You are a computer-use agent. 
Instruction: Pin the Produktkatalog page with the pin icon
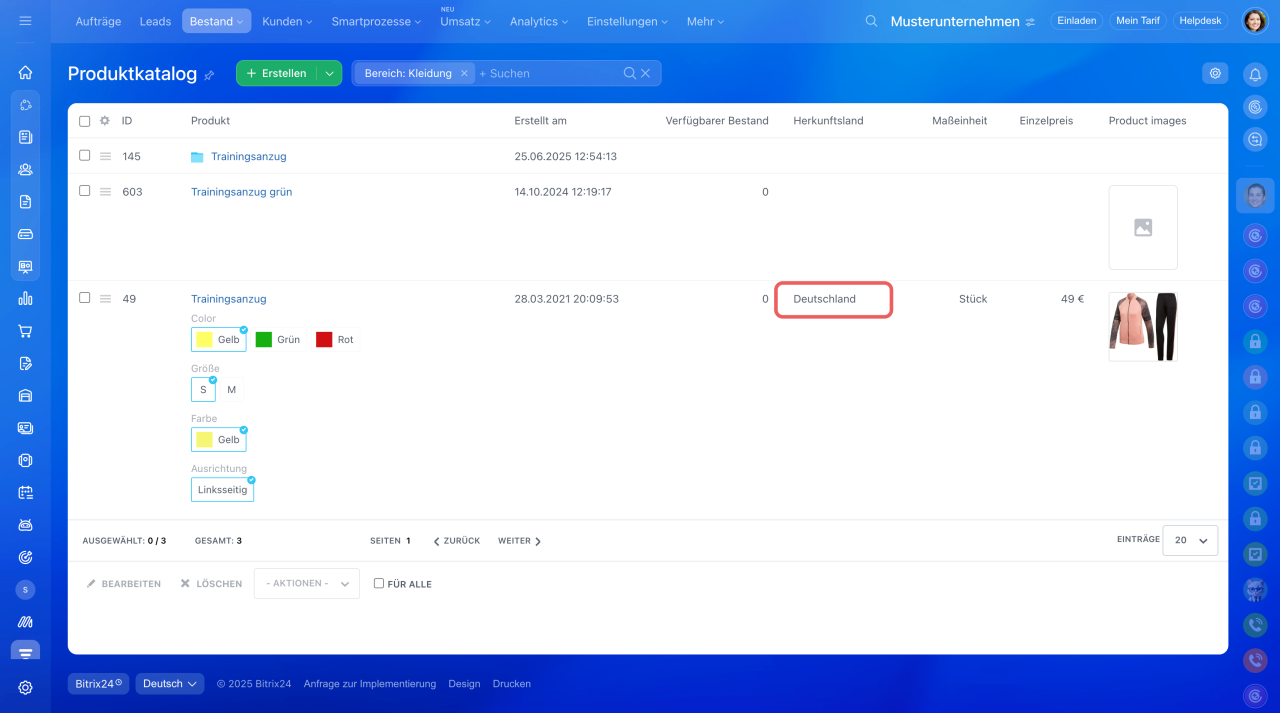(x=209, y=75)
